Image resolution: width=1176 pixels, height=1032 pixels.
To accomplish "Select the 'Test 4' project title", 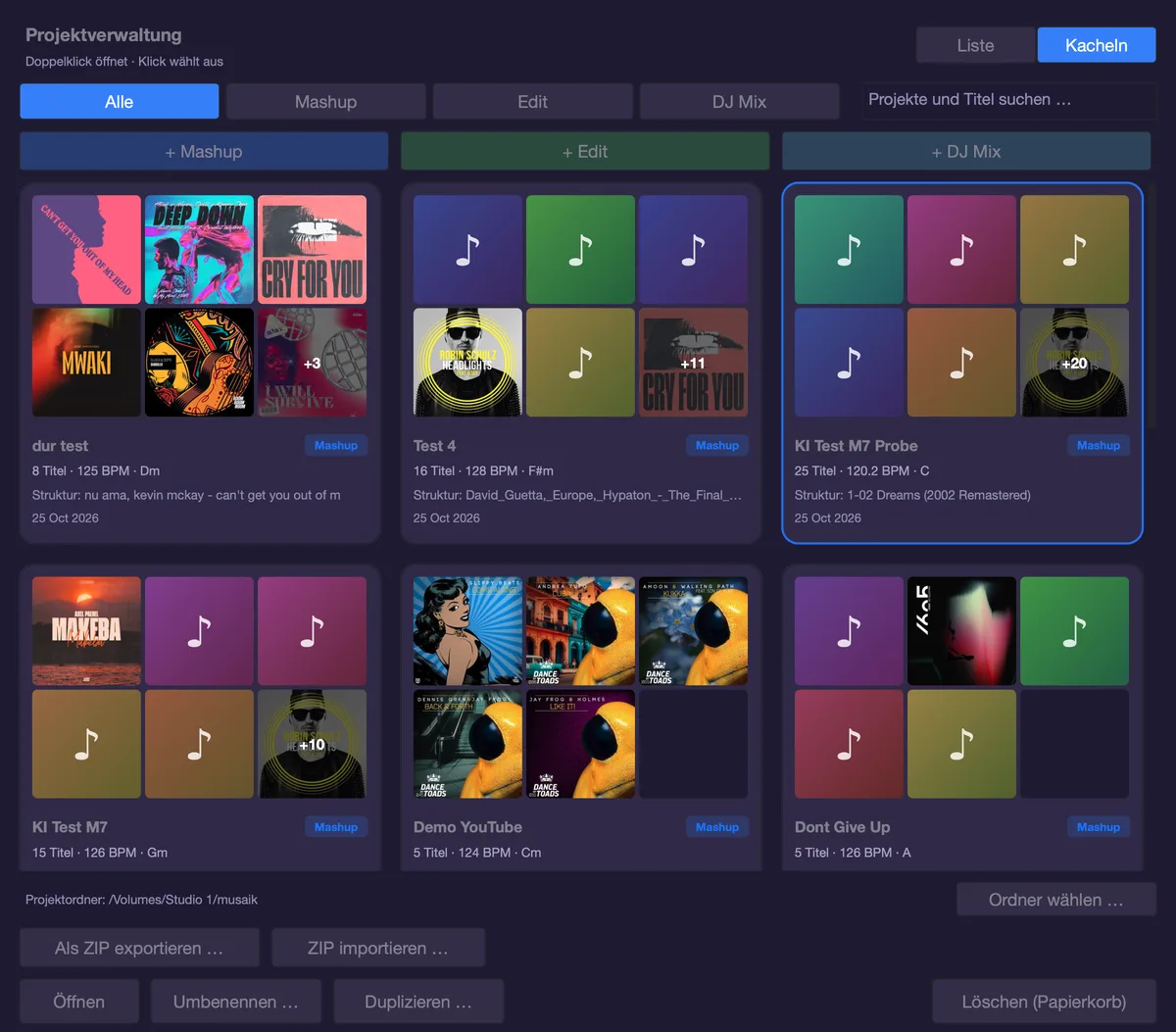I will coord(435,446).
